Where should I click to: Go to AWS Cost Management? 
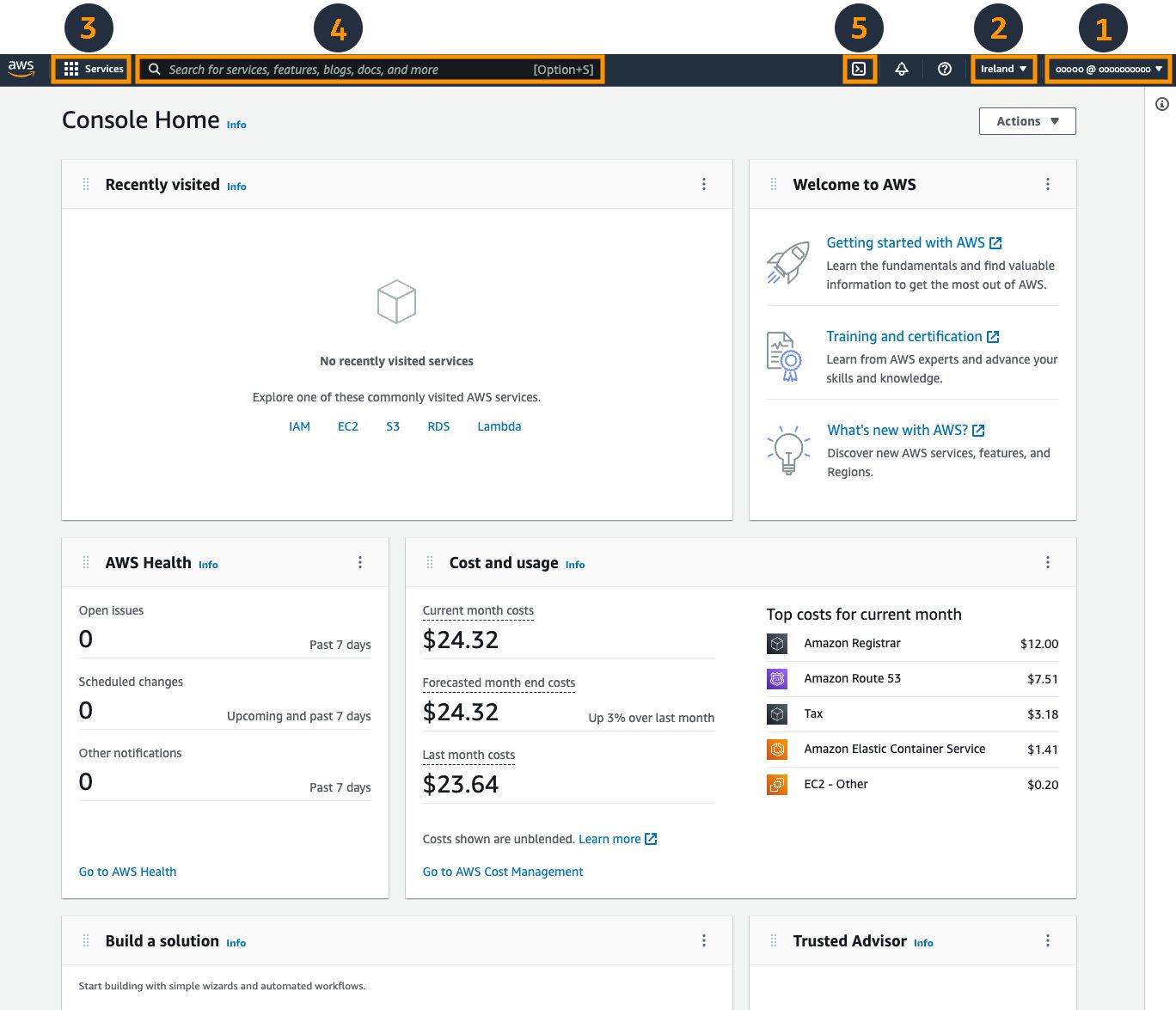[502, 871]
